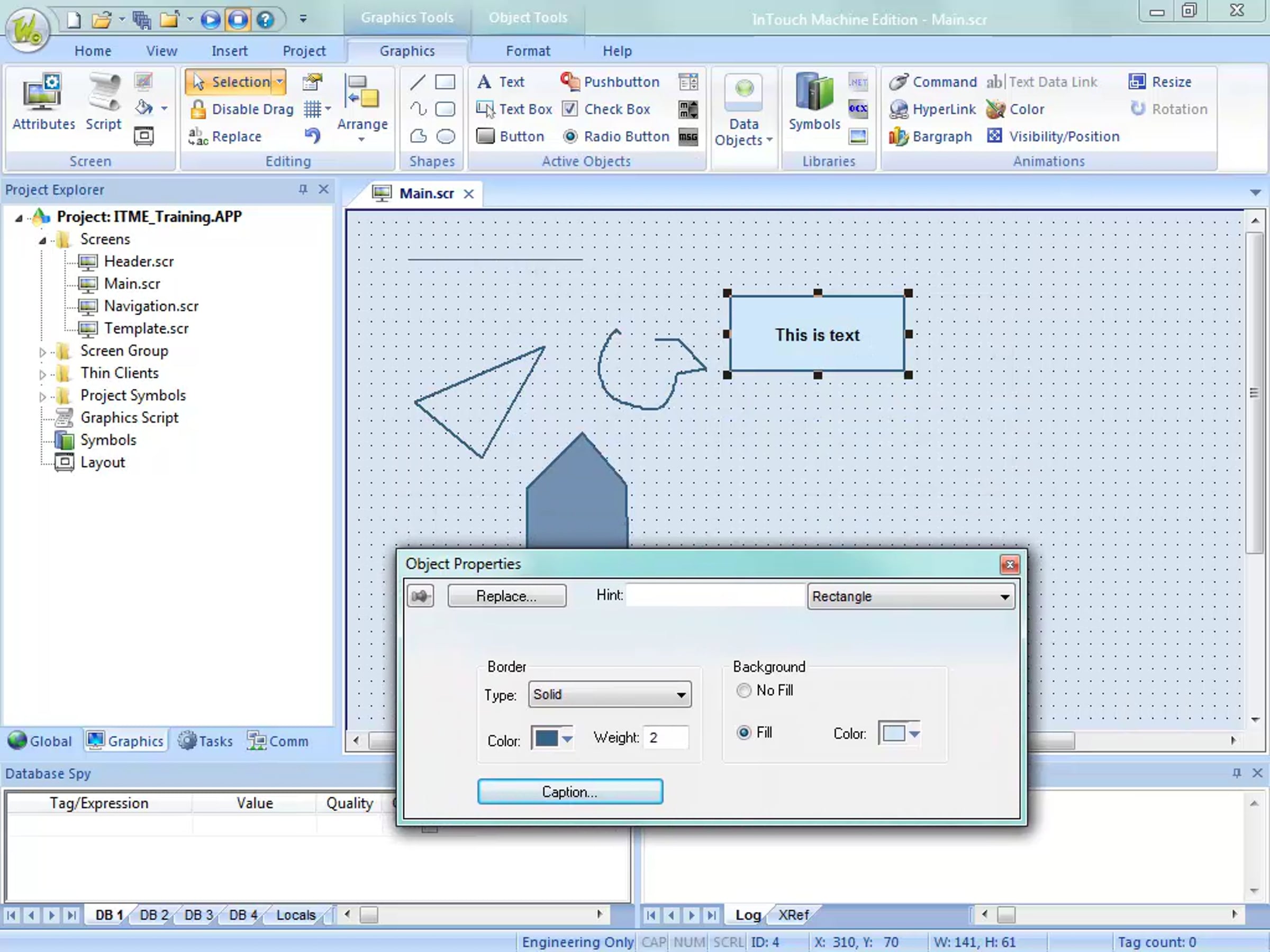Toggle the Disable Drag option
This screenshot has width=1270, height=952.
point(241,109)
